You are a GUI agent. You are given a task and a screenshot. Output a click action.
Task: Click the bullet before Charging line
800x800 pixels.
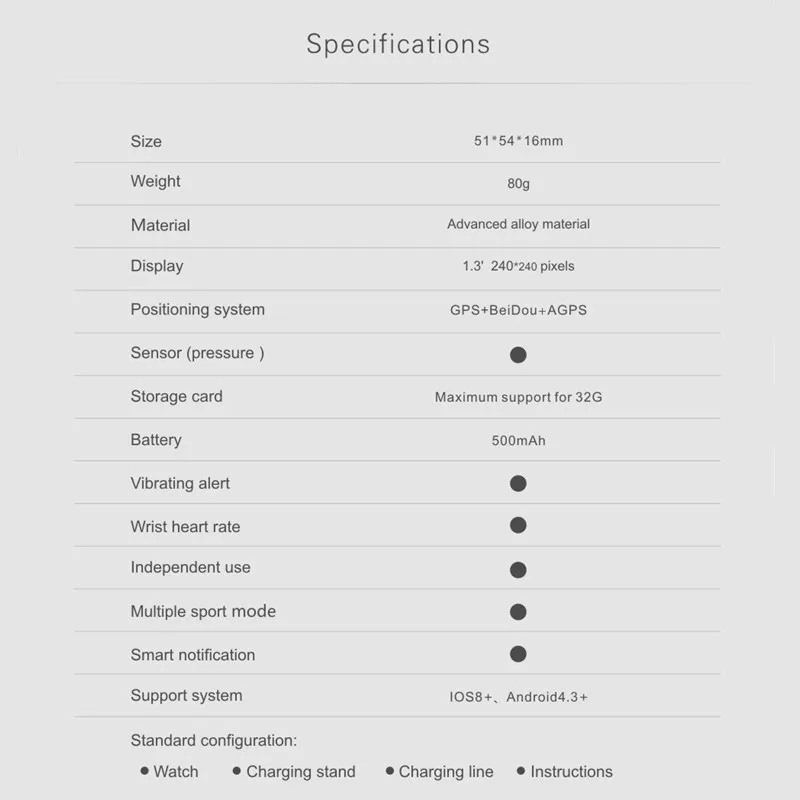point(390,770)
